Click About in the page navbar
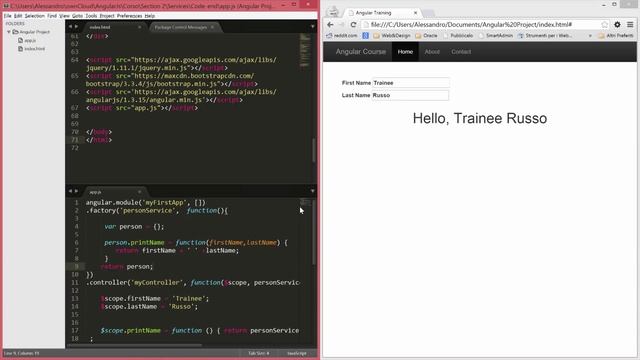This screenshot has width=640, height=360. pos(432,52)
